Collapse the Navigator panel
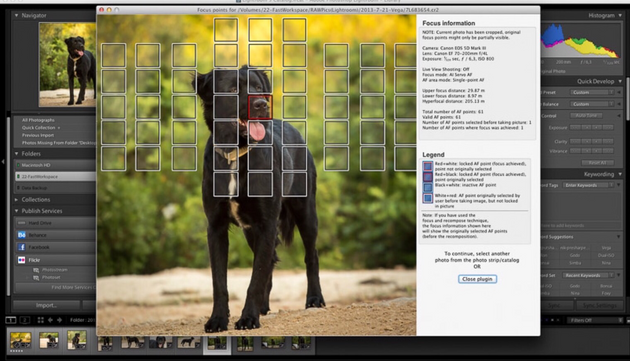 coord(16,15)
